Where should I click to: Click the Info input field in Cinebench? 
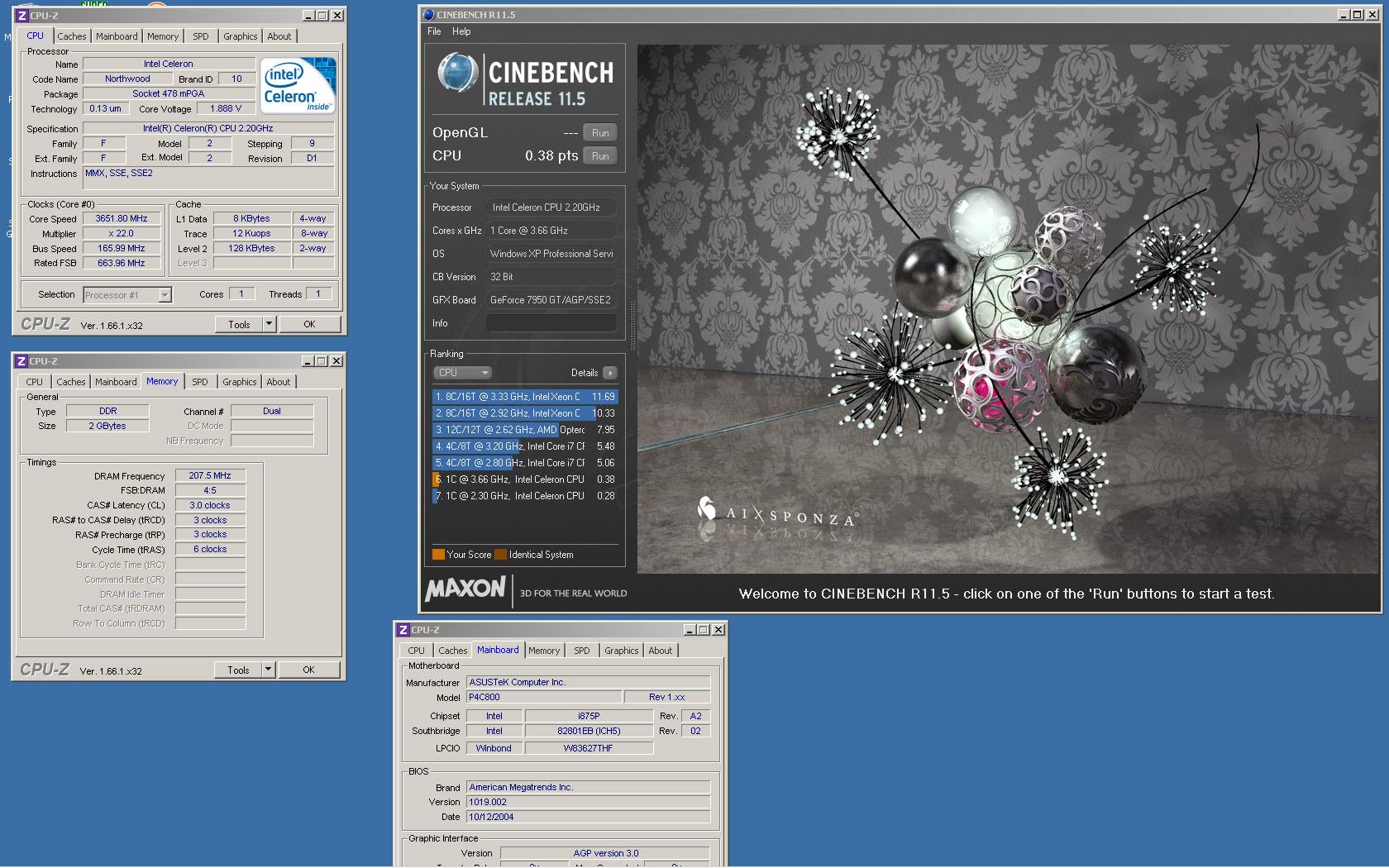[x=551, y=323]
